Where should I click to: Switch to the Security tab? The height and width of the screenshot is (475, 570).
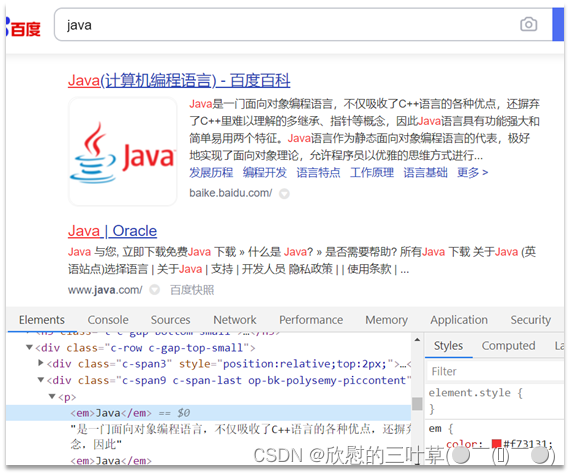coord(531,320)
